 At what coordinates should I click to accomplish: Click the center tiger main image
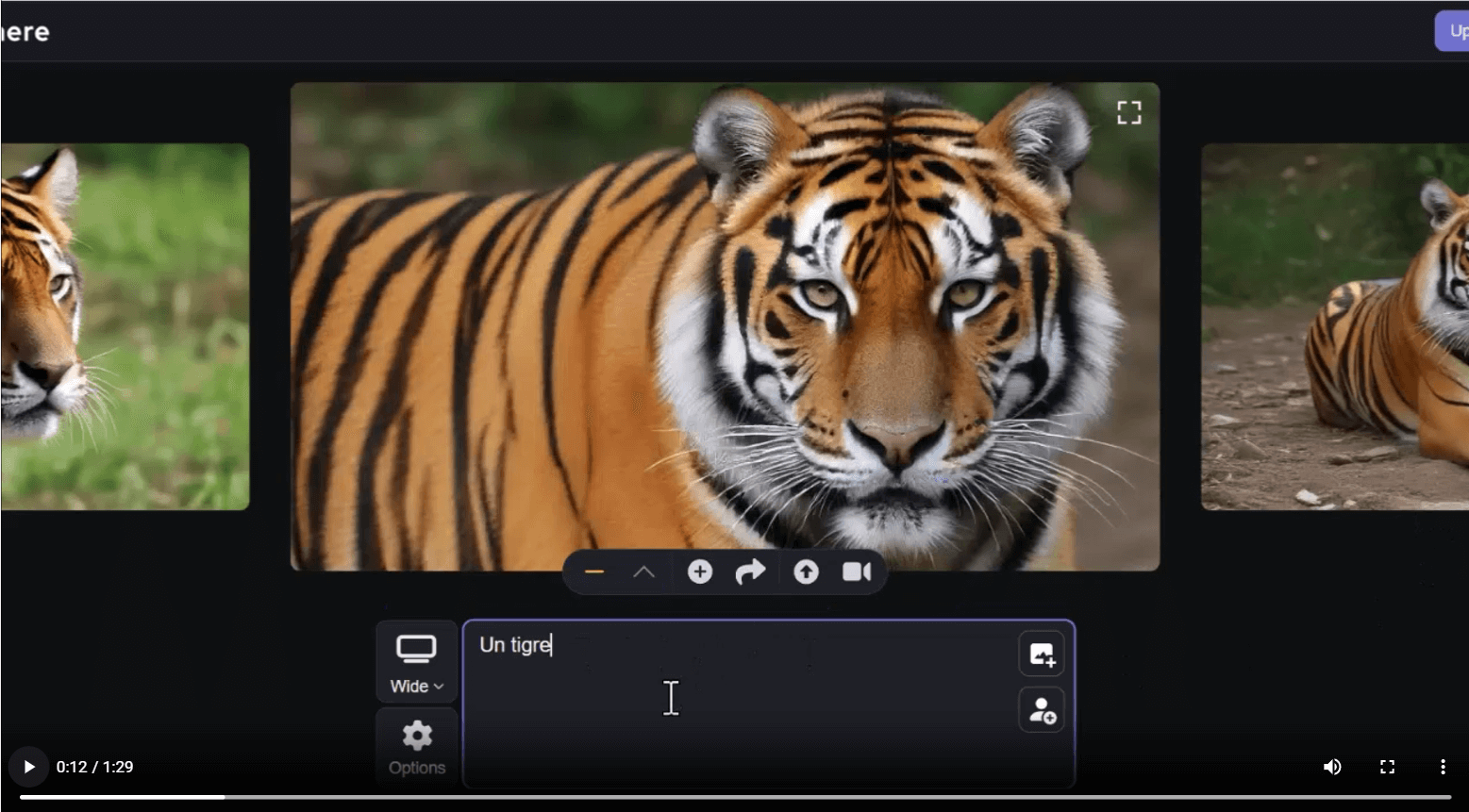coord(725,326)
